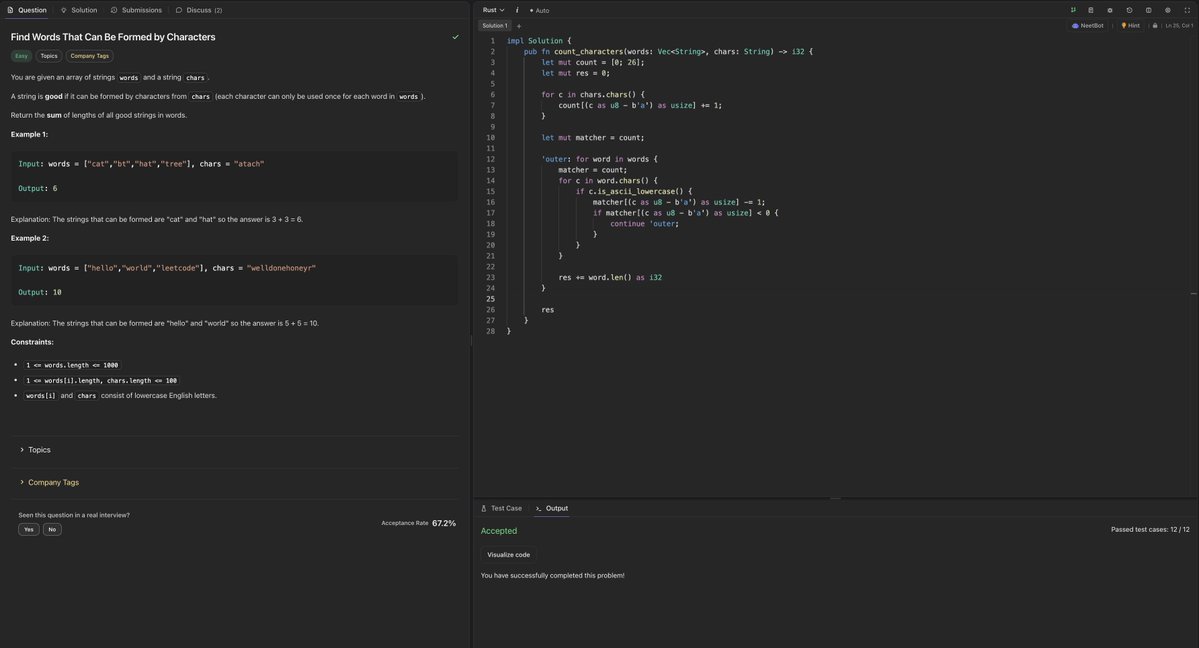Toggle the split layout panel icon

[x=1148, y=10]
